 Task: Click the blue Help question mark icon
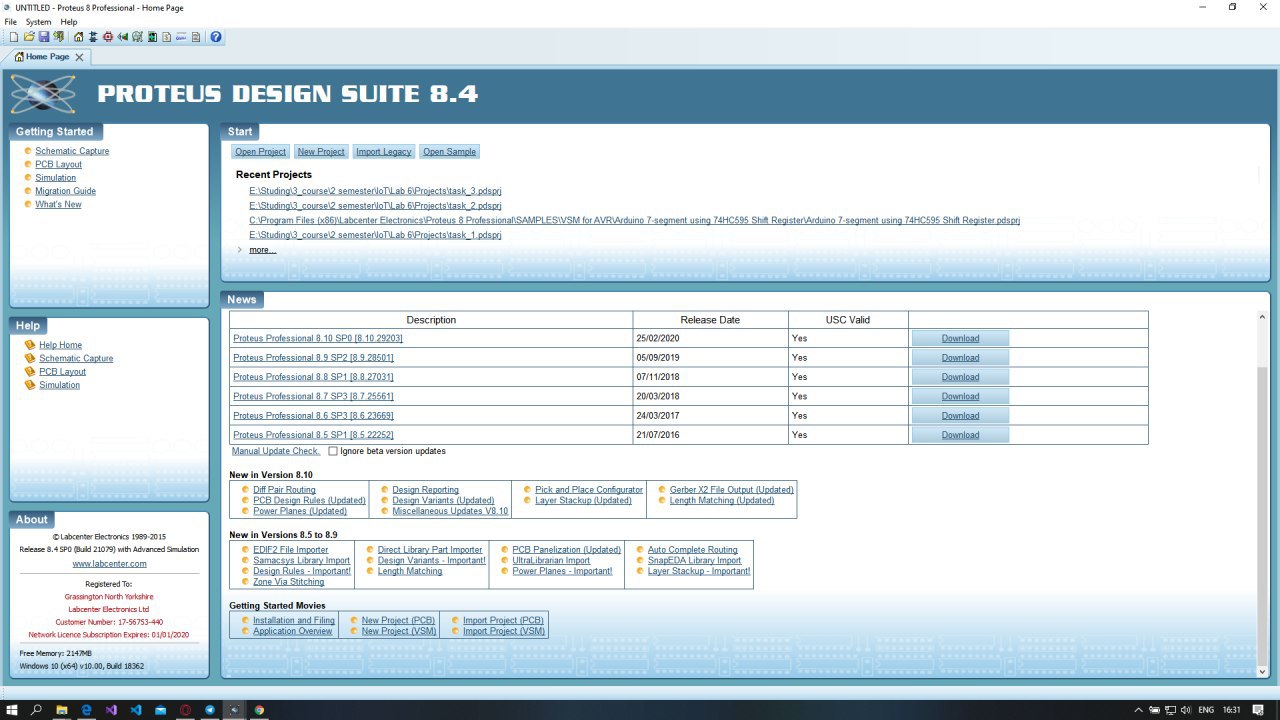click(216, 37)
